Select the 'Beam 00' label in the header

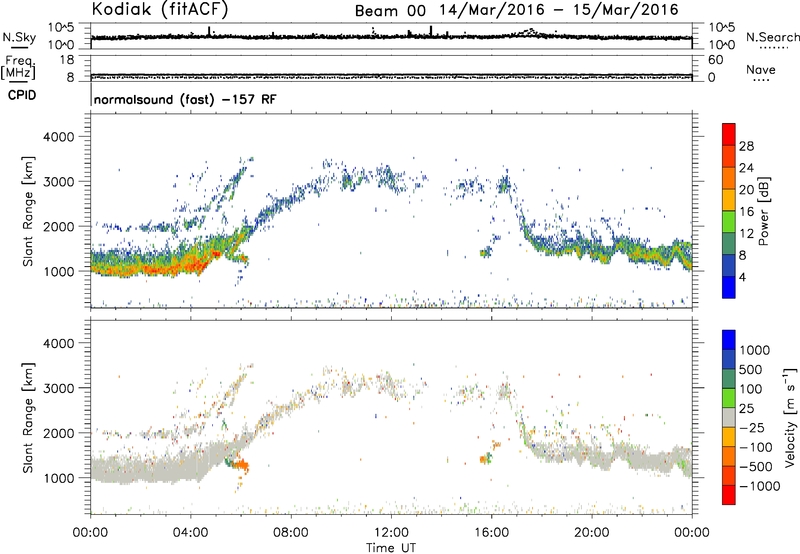[390, 11]
